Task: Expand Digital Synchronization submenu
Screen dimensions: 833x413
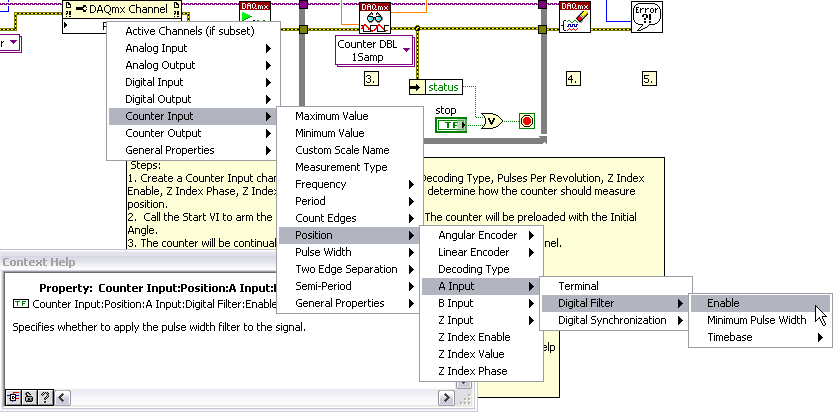Action: 616,320
